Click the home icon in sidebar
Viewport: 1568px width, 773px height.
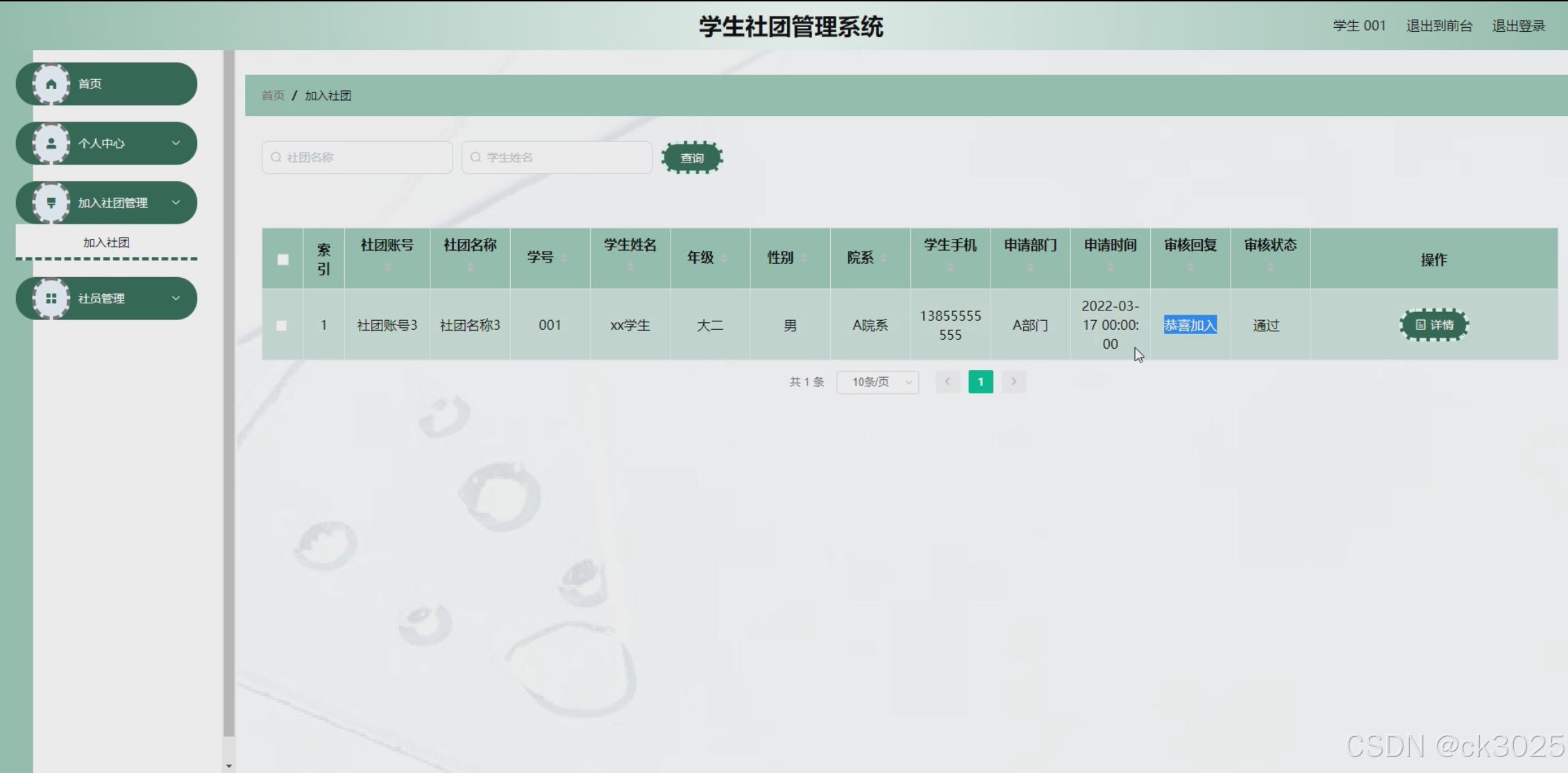pos(51,84)
